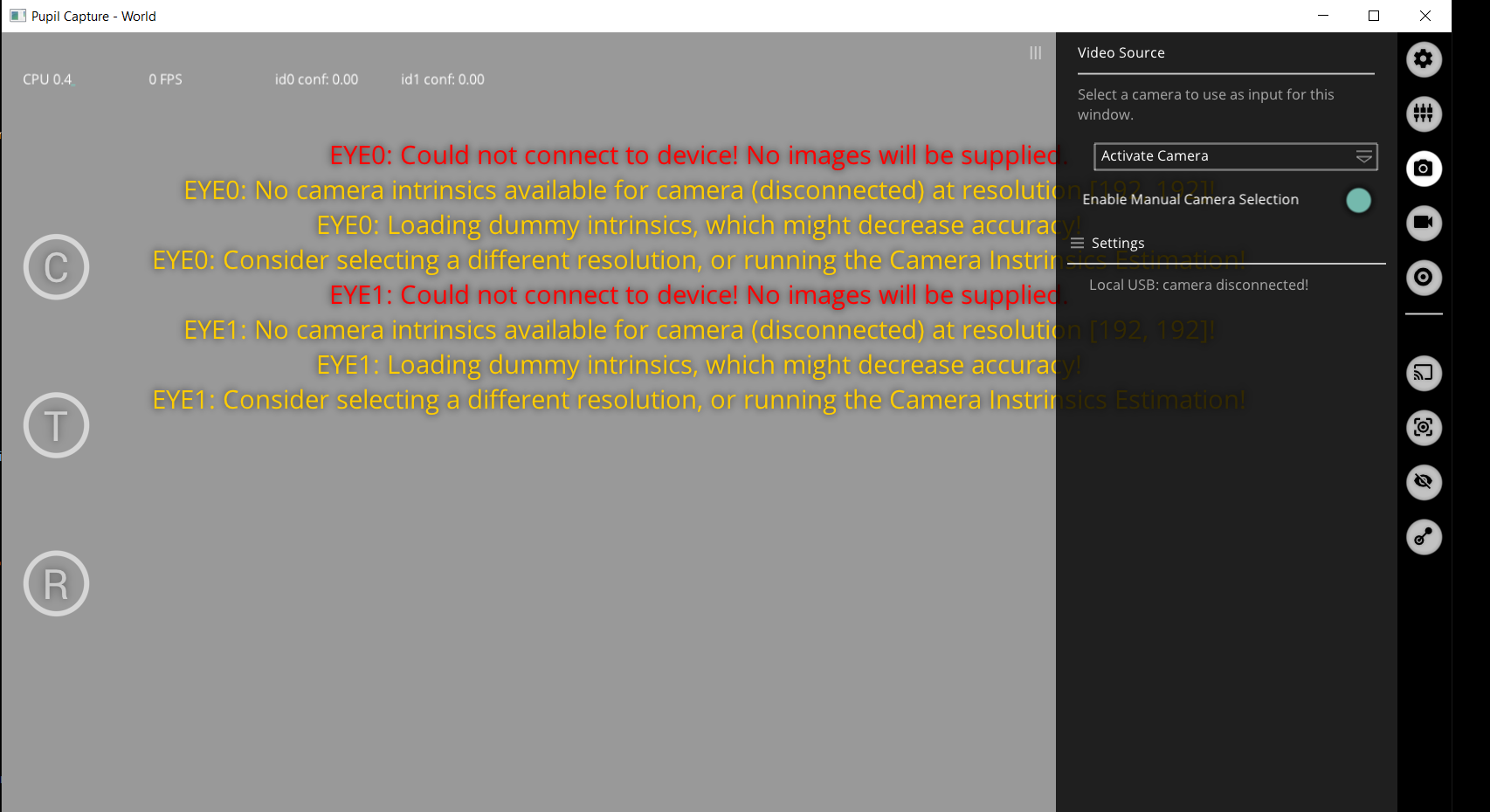1490x812 pixels.
Task: Open the Activate Camera dropdown
Action: tap(1235, 156)
